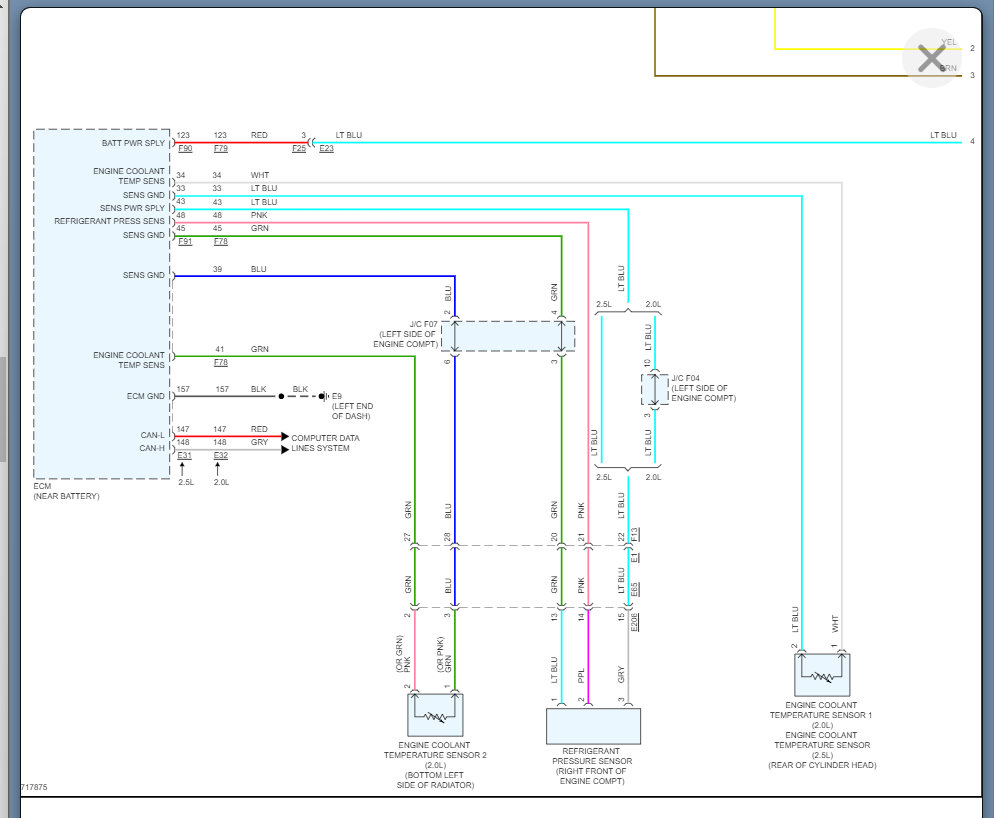Select the CAN-L label
This screenshot has height=818, width=994.
[152, 436]
